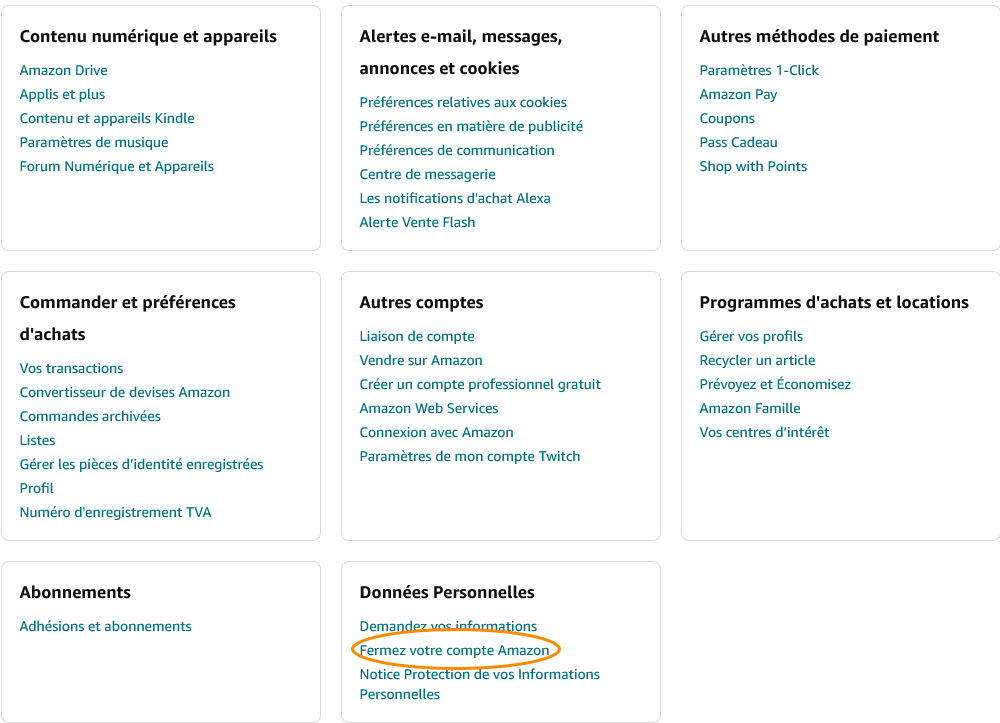Visit the Centre de messagerie
Image resolution: width=1000 pixels, height=723 pixels.
click(427, 174)
